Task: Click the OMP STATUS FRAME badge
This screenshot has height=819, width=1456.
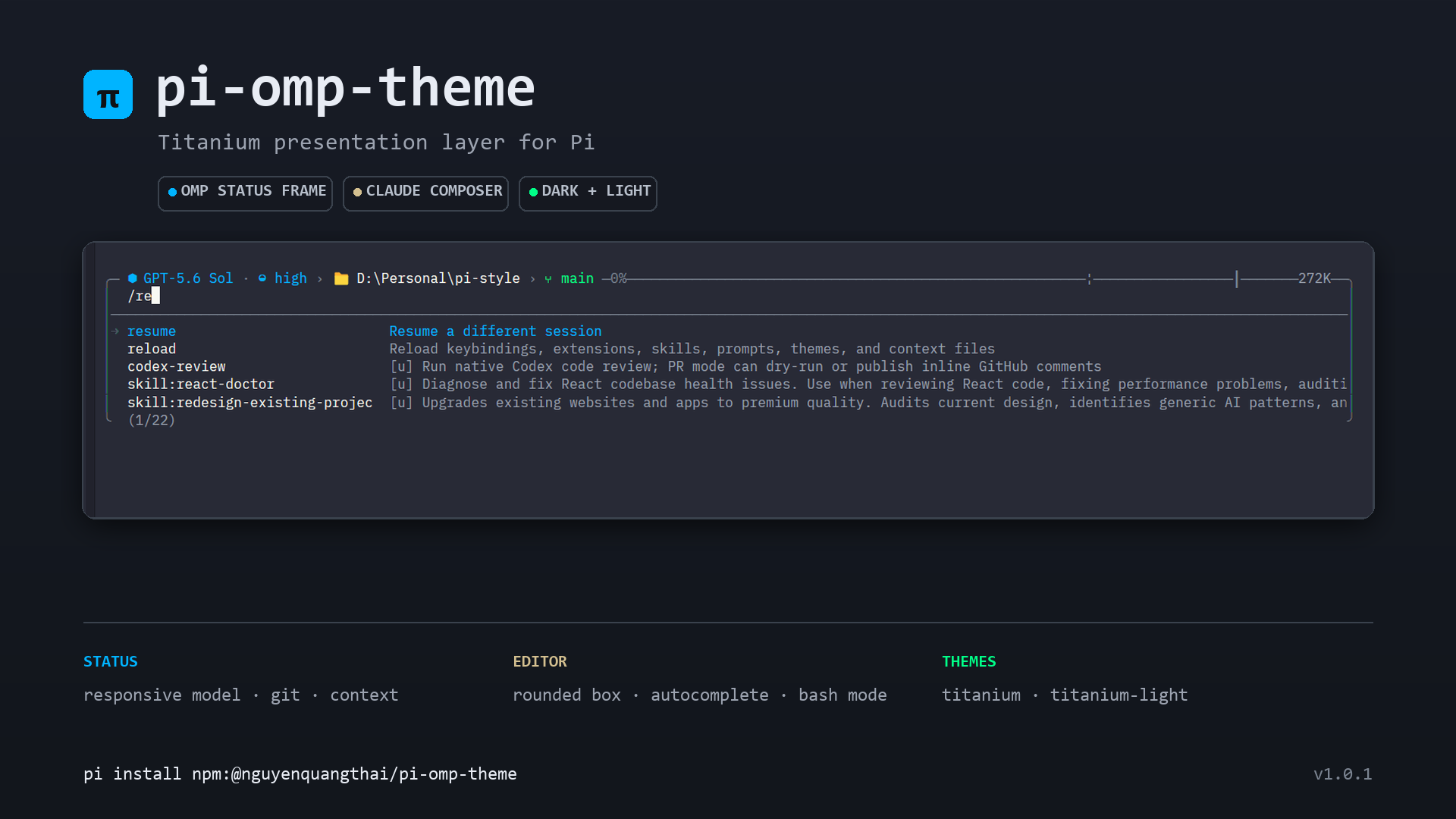Action: point(245,193)
